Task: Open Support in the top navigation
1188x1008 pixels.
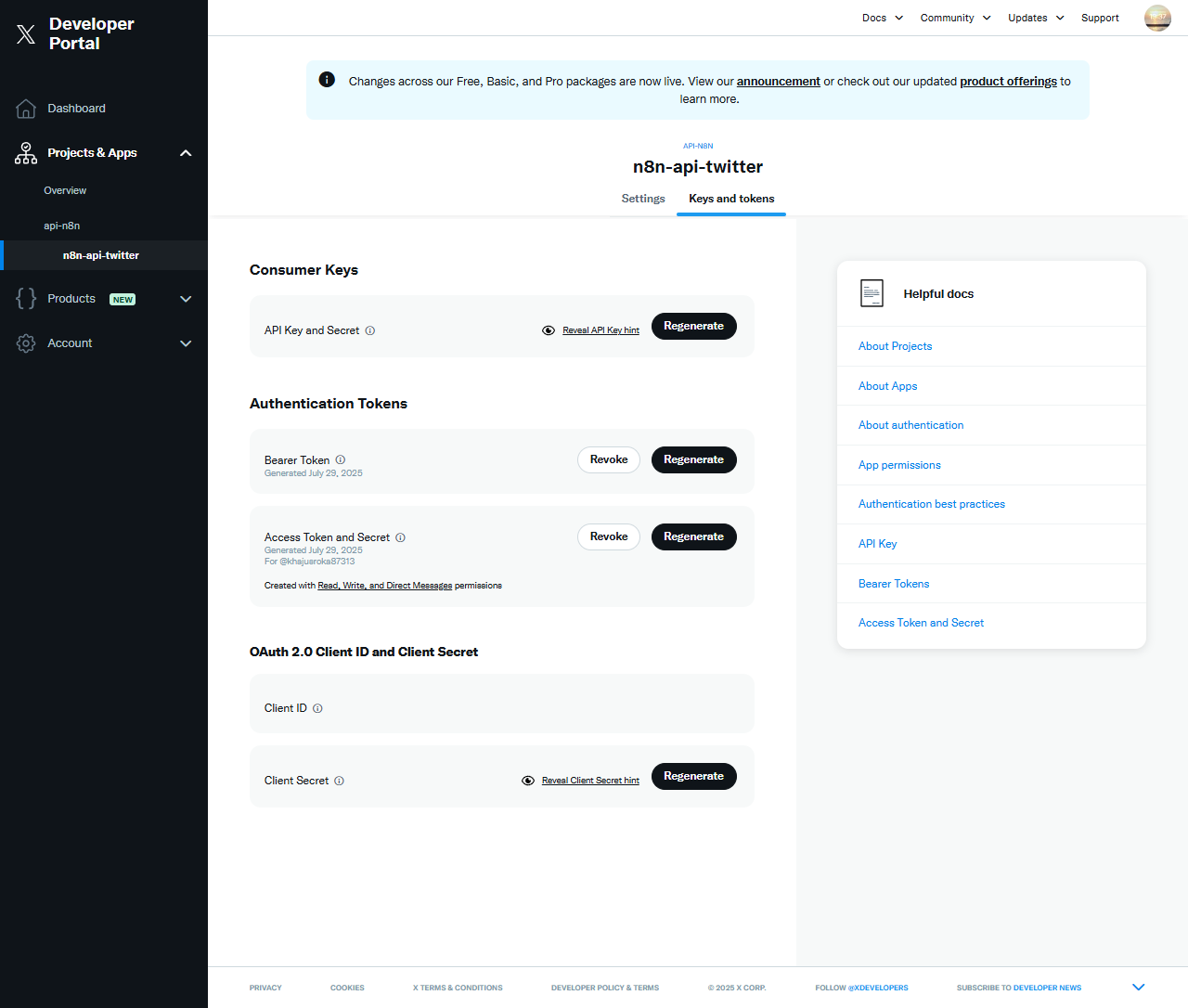Action: click(1100, 18)
